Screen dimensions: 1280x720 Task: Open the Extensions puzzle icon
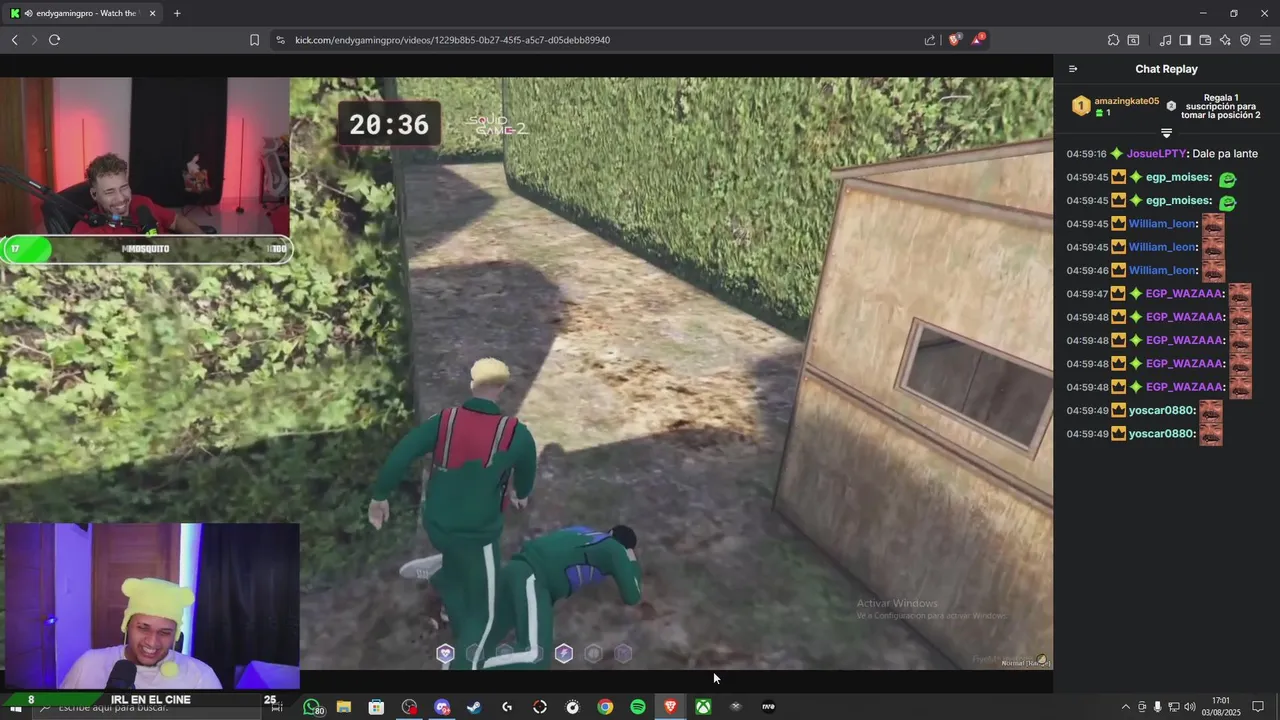pos(1113,40)
